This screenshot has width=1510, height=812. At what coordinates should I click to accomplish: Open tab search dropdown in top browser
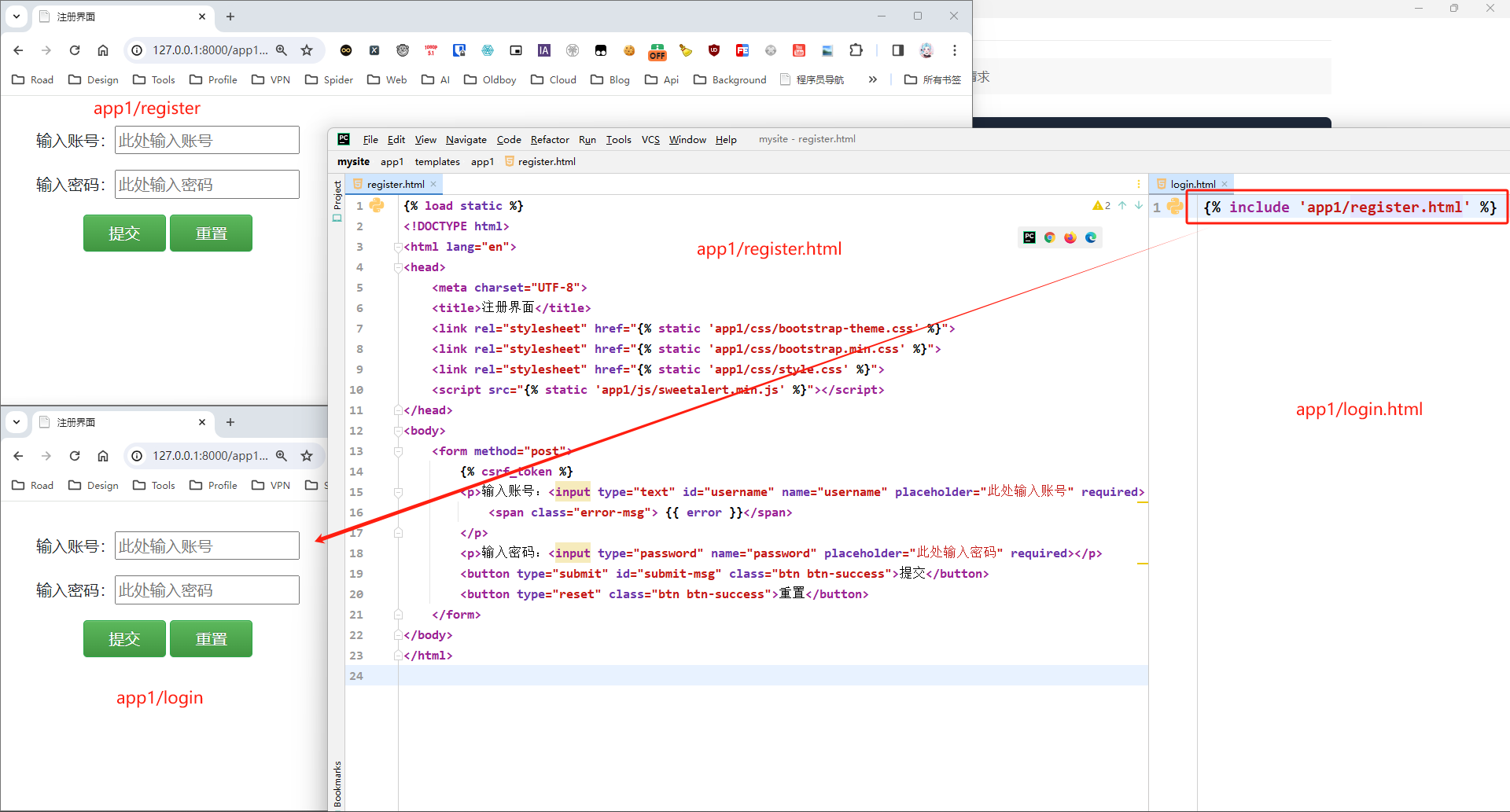[x=17, y=17]
